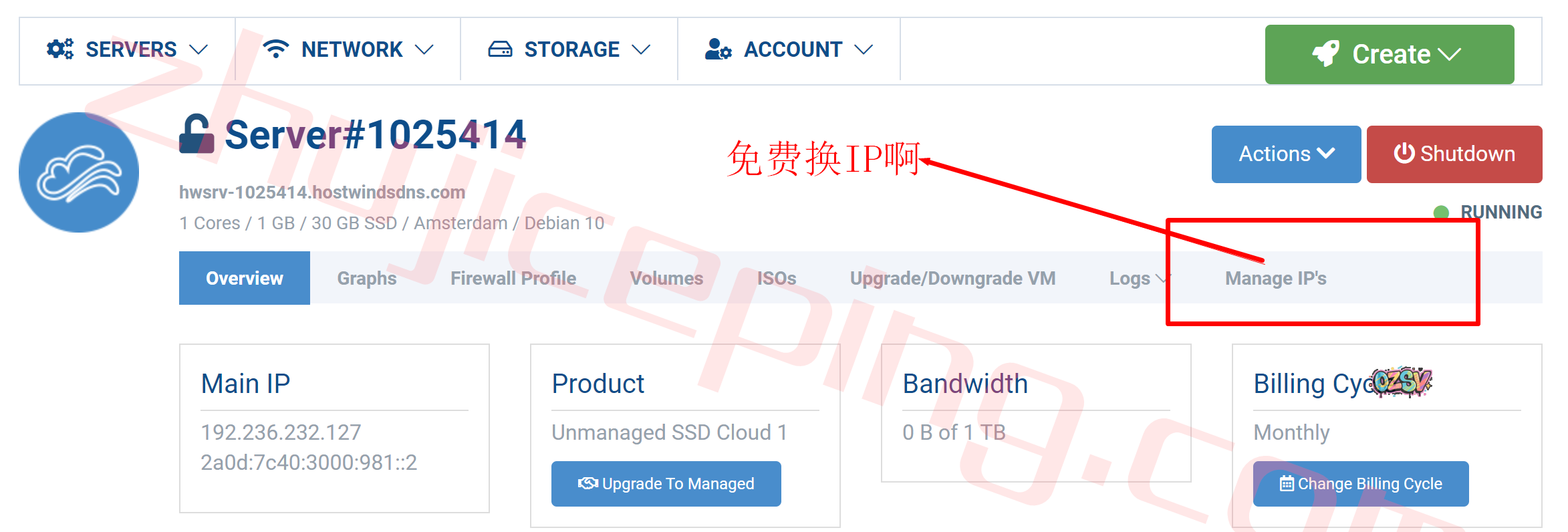The image size is (1568, 532).
Task: Open the Manage IP's tab
Action: (1275, 278)
